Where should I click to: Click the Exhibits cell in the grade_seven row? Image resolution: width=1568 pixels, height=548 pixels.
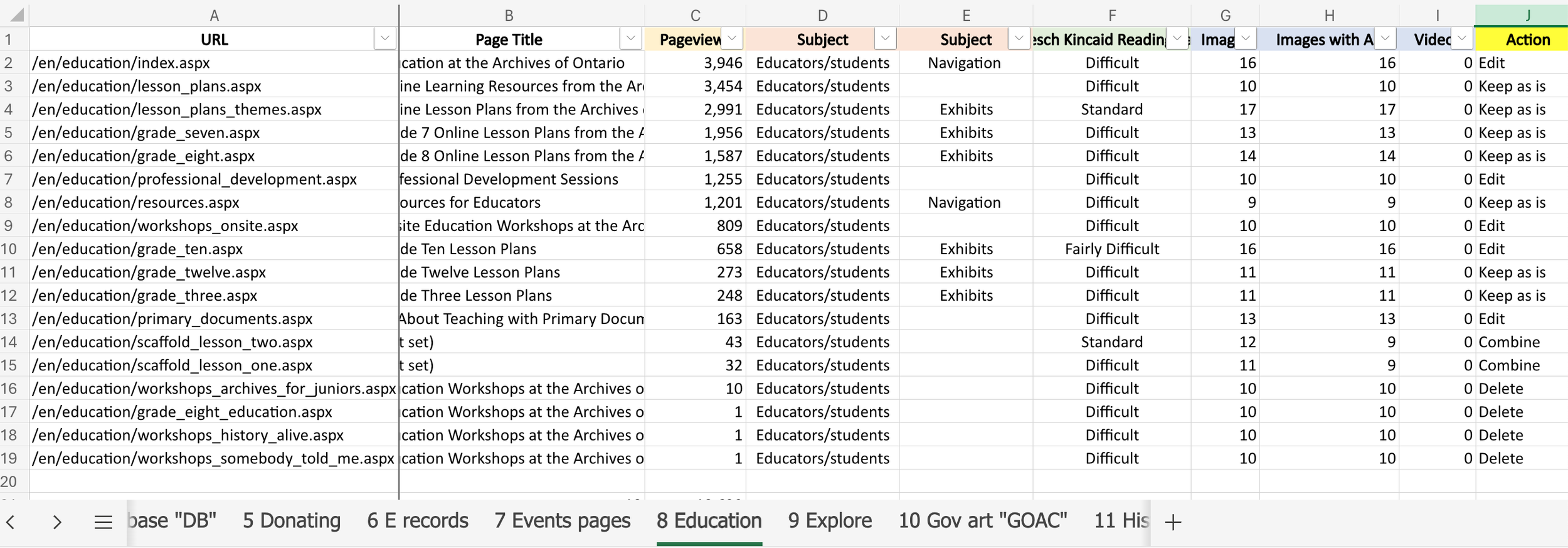(x=966, y=132)
